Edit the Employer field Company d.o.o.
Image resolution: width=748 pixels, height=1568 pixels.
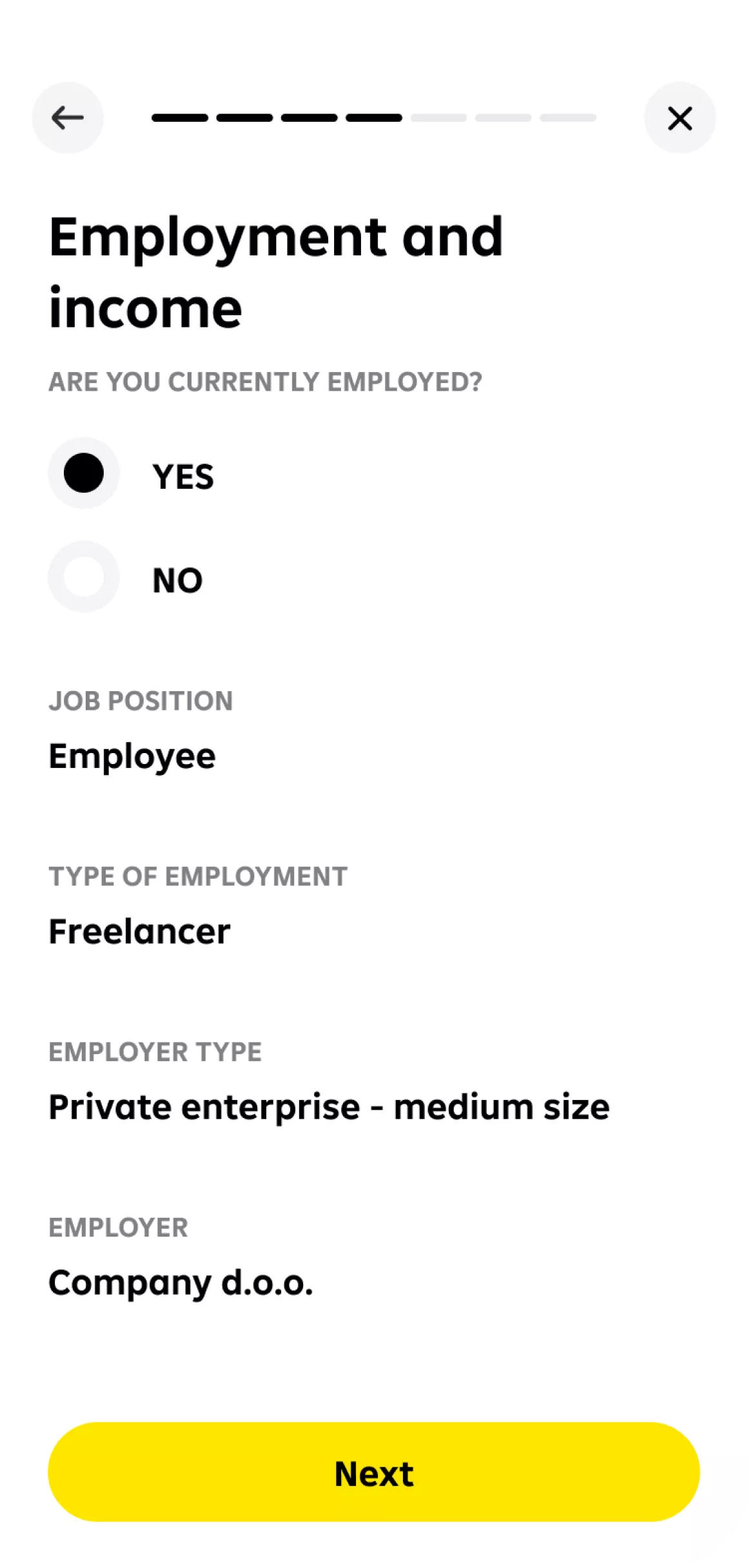click(181, 1283)
